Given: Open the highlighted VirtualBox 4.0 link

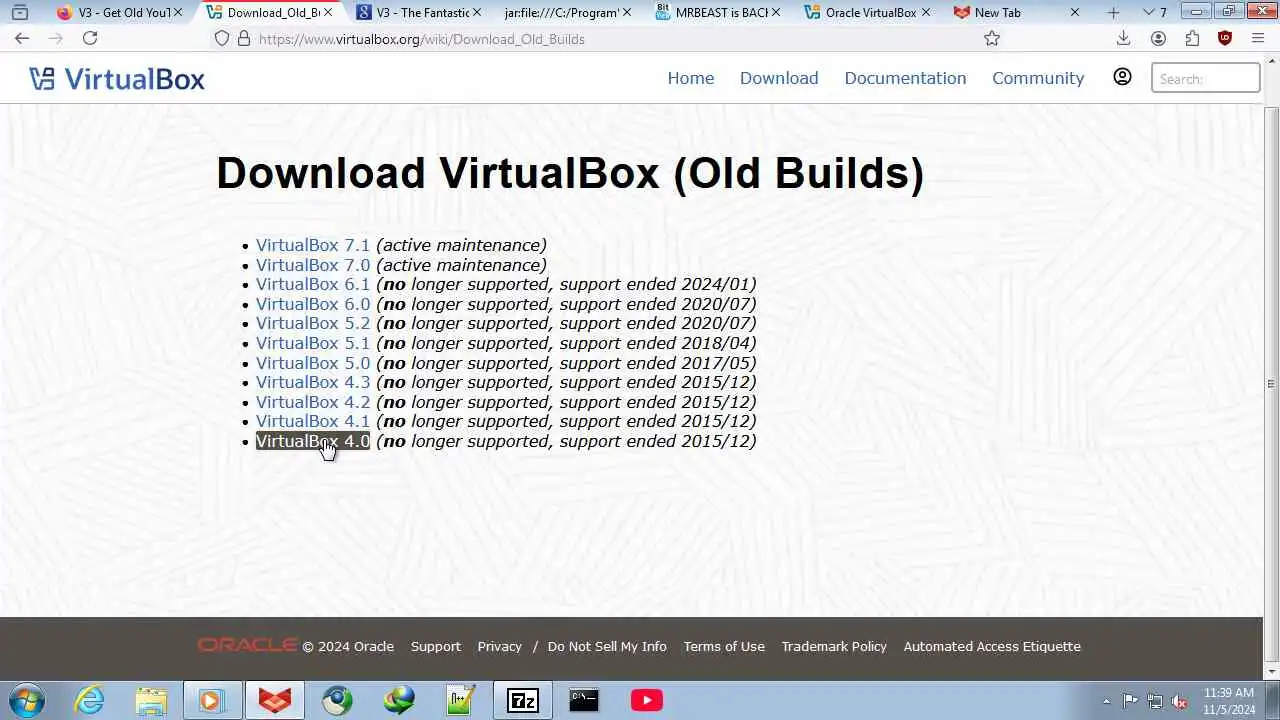Looking at the screenshot, I should tap(313, 441).
